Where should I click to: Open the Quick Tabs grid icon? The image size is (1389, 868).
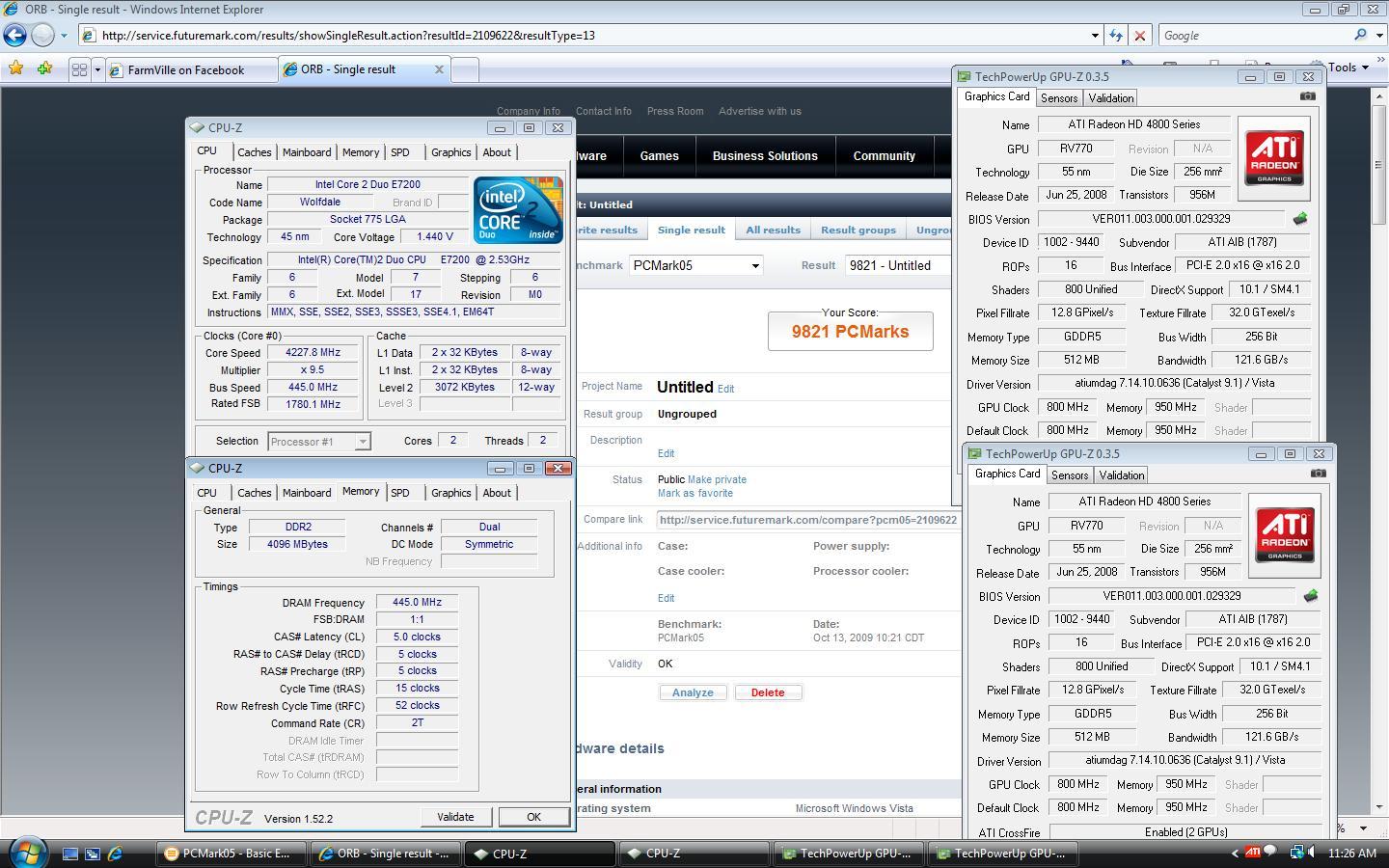(x=79, y=69)
